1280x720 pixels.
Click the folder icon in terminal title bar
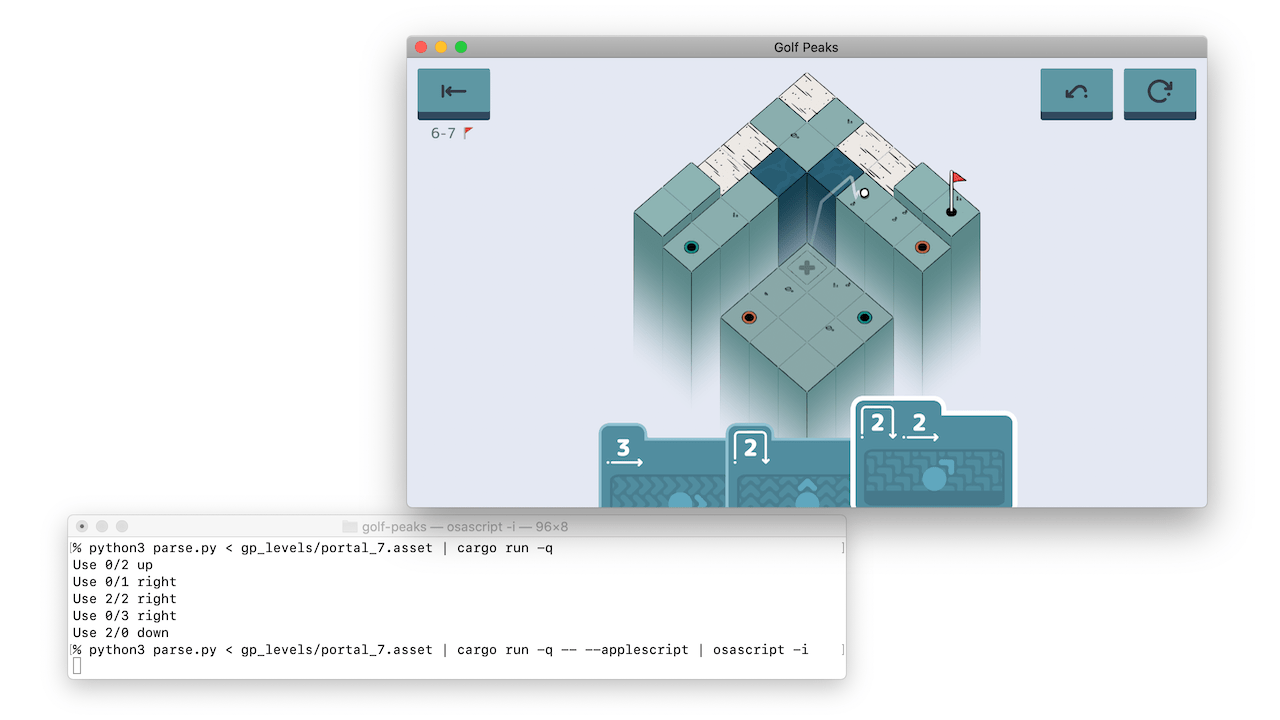coord(350,526)
